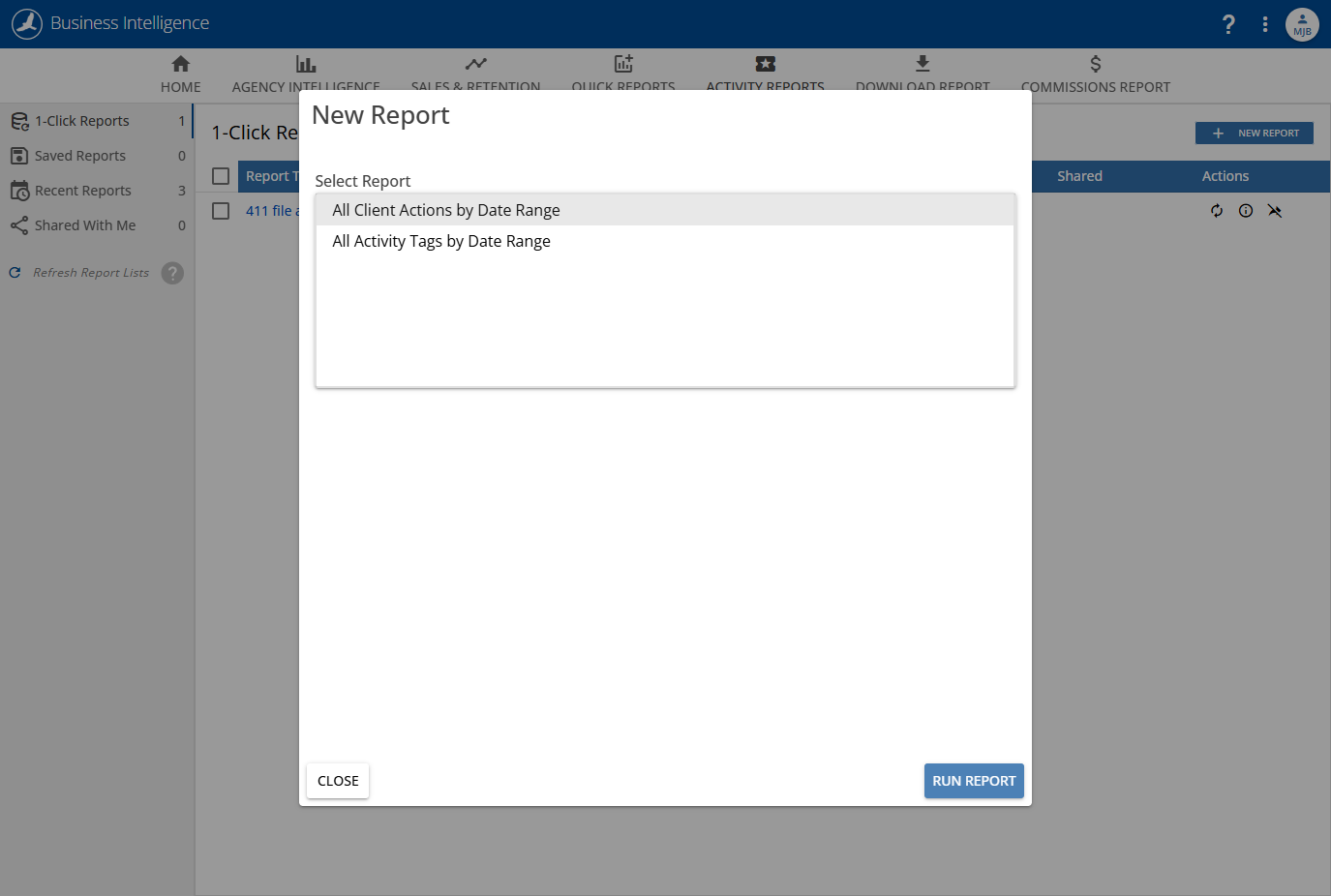Click refresh icon in the Actions column
Image resolution: width=1331 pixels, height=896 pixels.
click(1217, 211)
